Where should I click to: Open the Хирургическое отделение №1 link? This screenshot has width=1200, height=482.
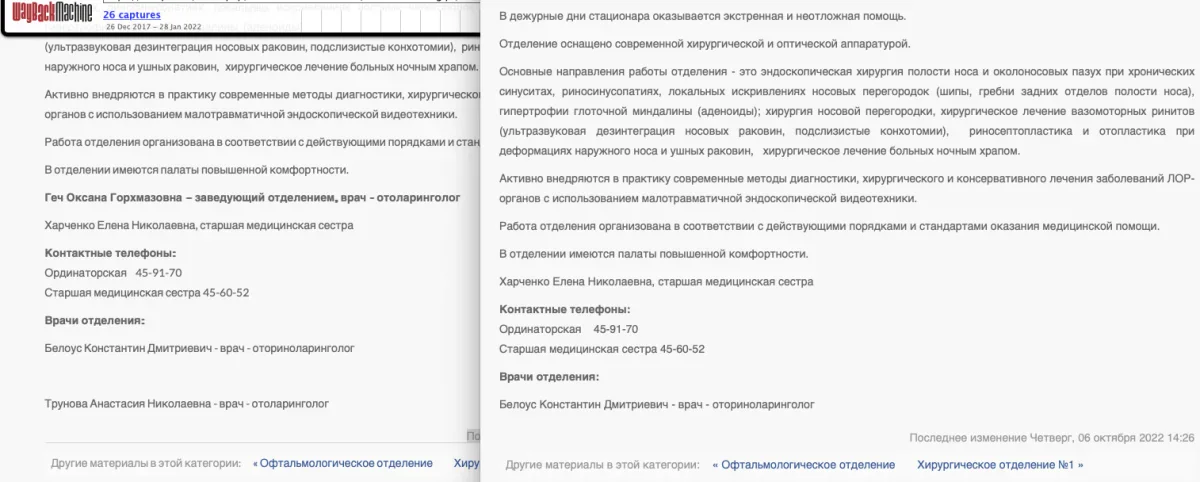pyautogui.click(x=1000, y=465)
